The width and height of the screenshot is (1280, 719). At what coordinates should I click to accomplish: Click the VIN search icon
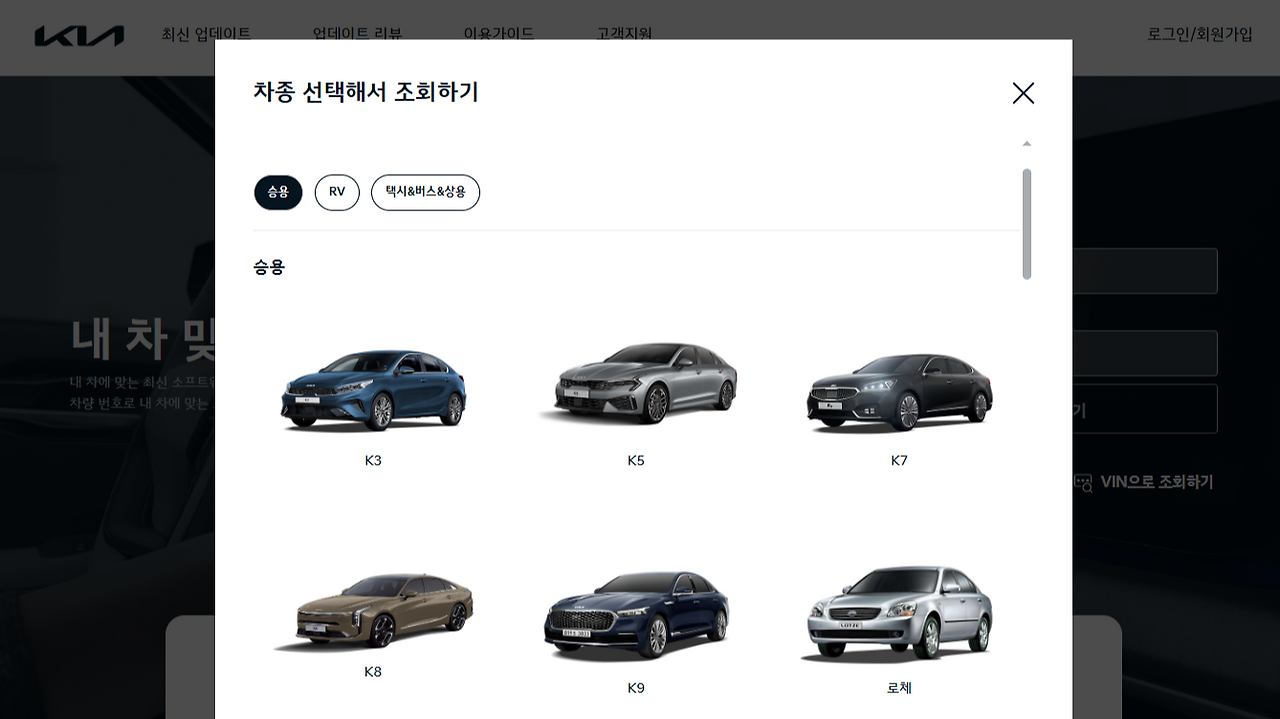tap(1083, 483)
